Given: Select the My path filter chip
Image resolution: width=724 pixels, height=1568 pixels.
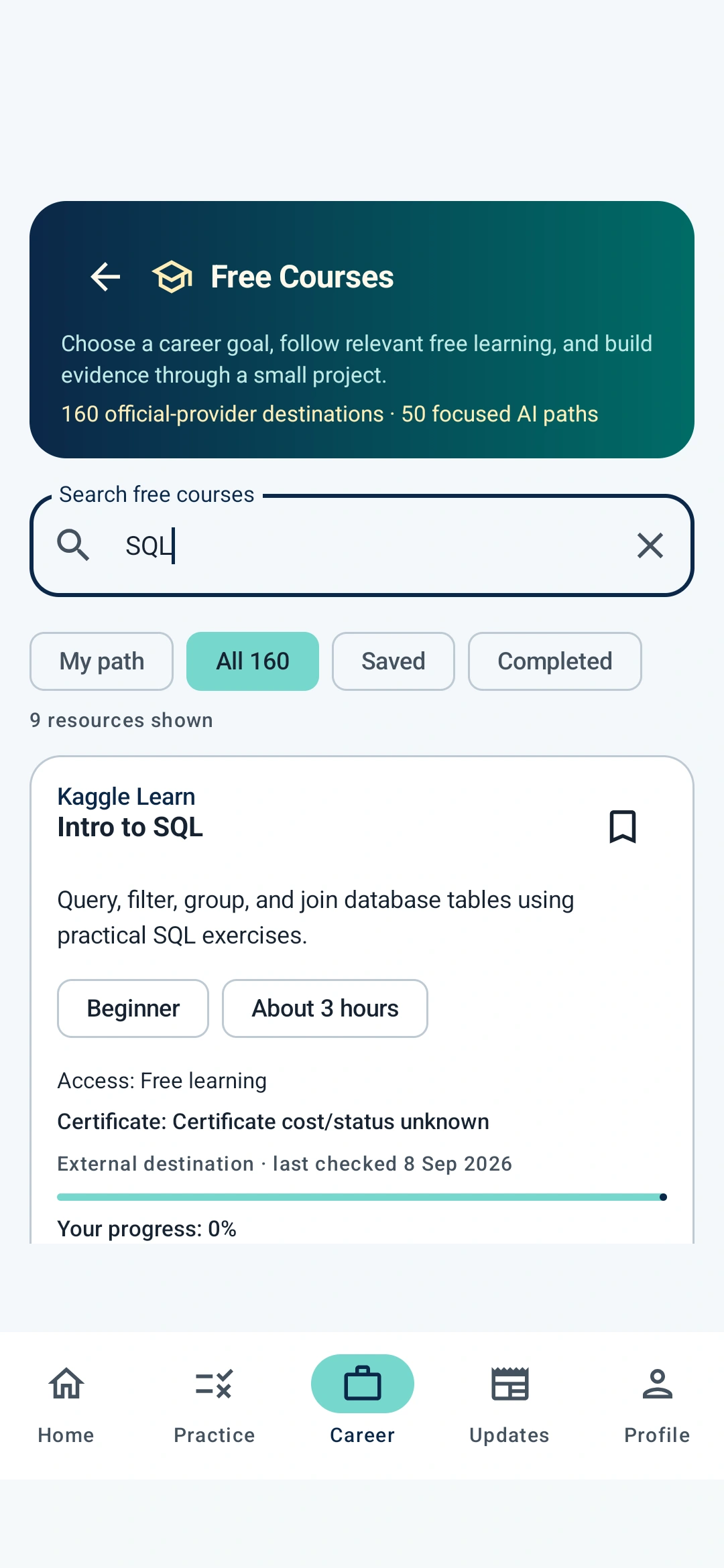Looking at the screenshot, I should (102, 661).
